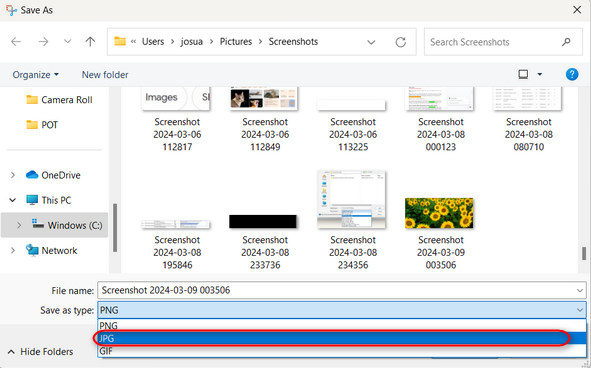Select Screenshot 2024-03-08 234356 dialog thumbnail
Screen dimensions: 591x368
pos(352,199)
